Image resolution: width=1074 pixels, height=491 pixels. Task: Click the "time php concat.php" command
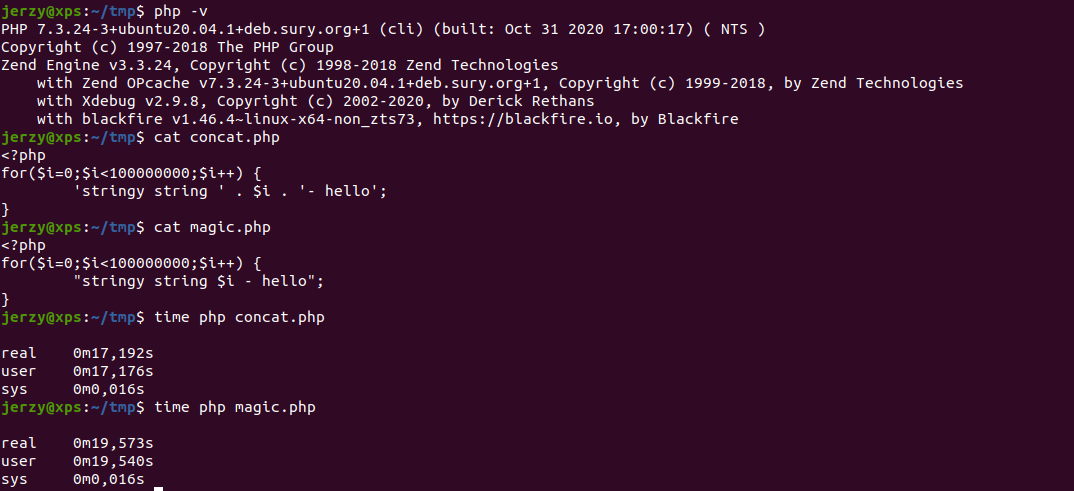coord(239,317)
